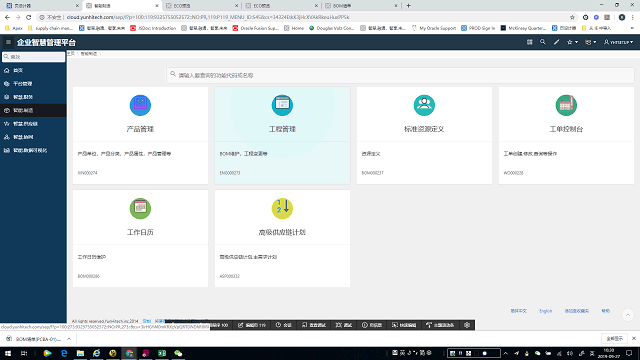Click the show all downloads button
Screen dimensions: 640x360
[614, 338]
